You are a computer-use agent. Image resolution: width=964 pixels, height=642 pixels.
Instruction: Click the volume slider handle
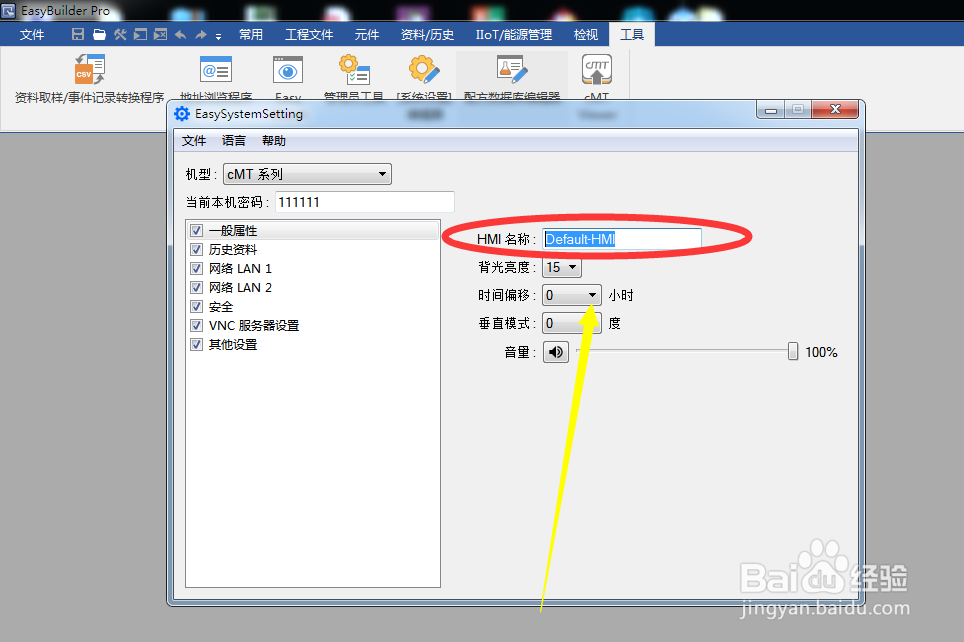click(x=793, y=351)
